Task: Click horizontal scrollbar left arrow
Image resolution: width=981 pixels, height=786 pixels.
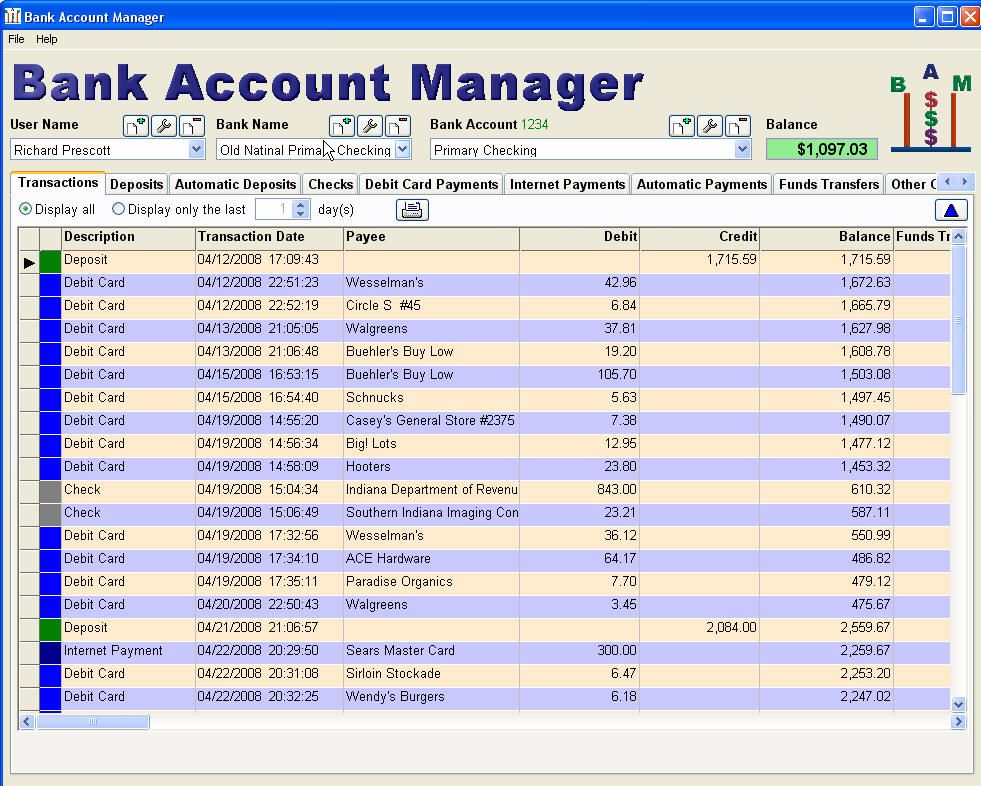Action: click(x=26, y=722)
